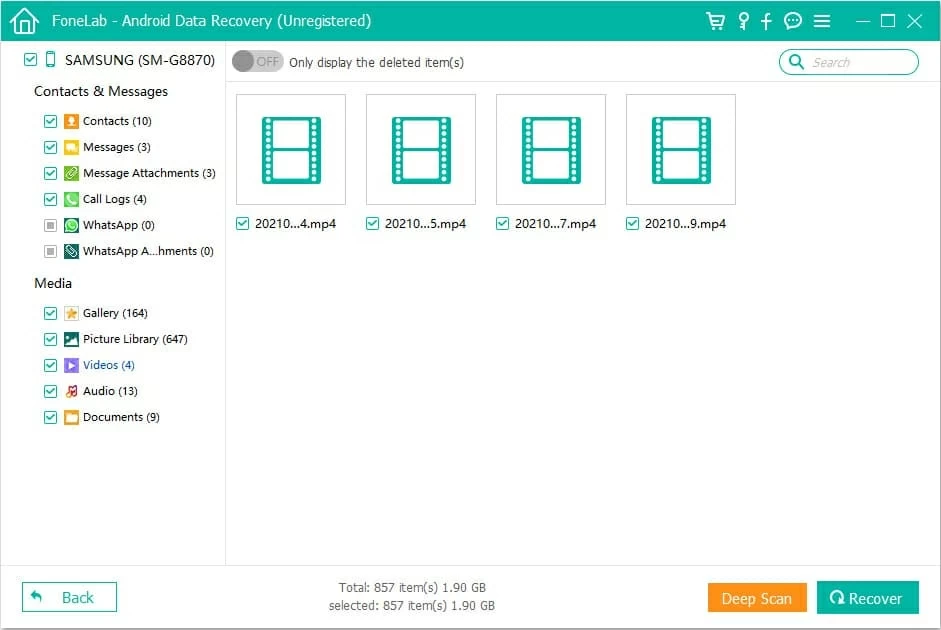Viewport: 941px width, 630px height.
Task: Click the feedback chat bubble icon
Action: point(793,21)
